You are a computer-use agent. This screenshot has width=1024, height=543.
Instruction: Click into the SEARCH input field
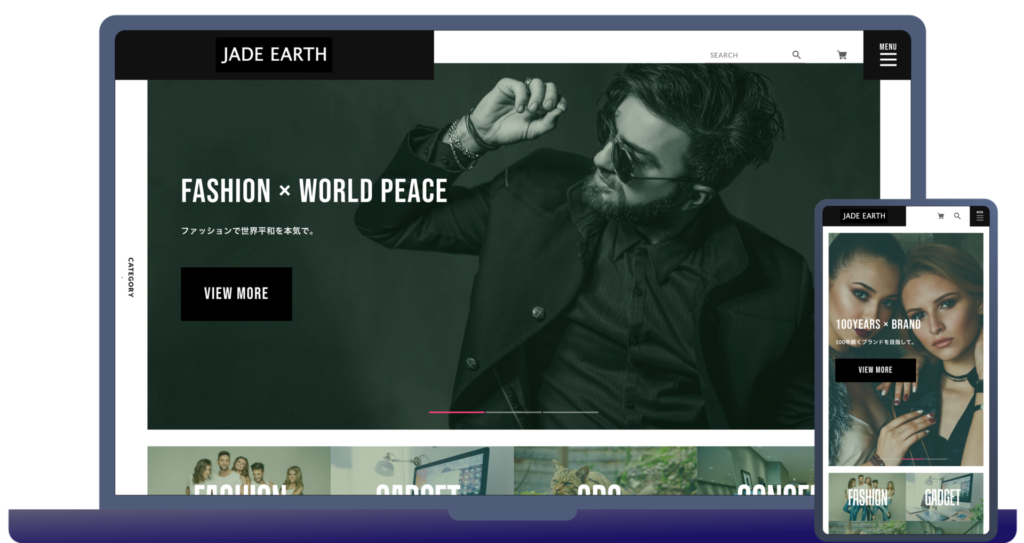pos(745,55)
